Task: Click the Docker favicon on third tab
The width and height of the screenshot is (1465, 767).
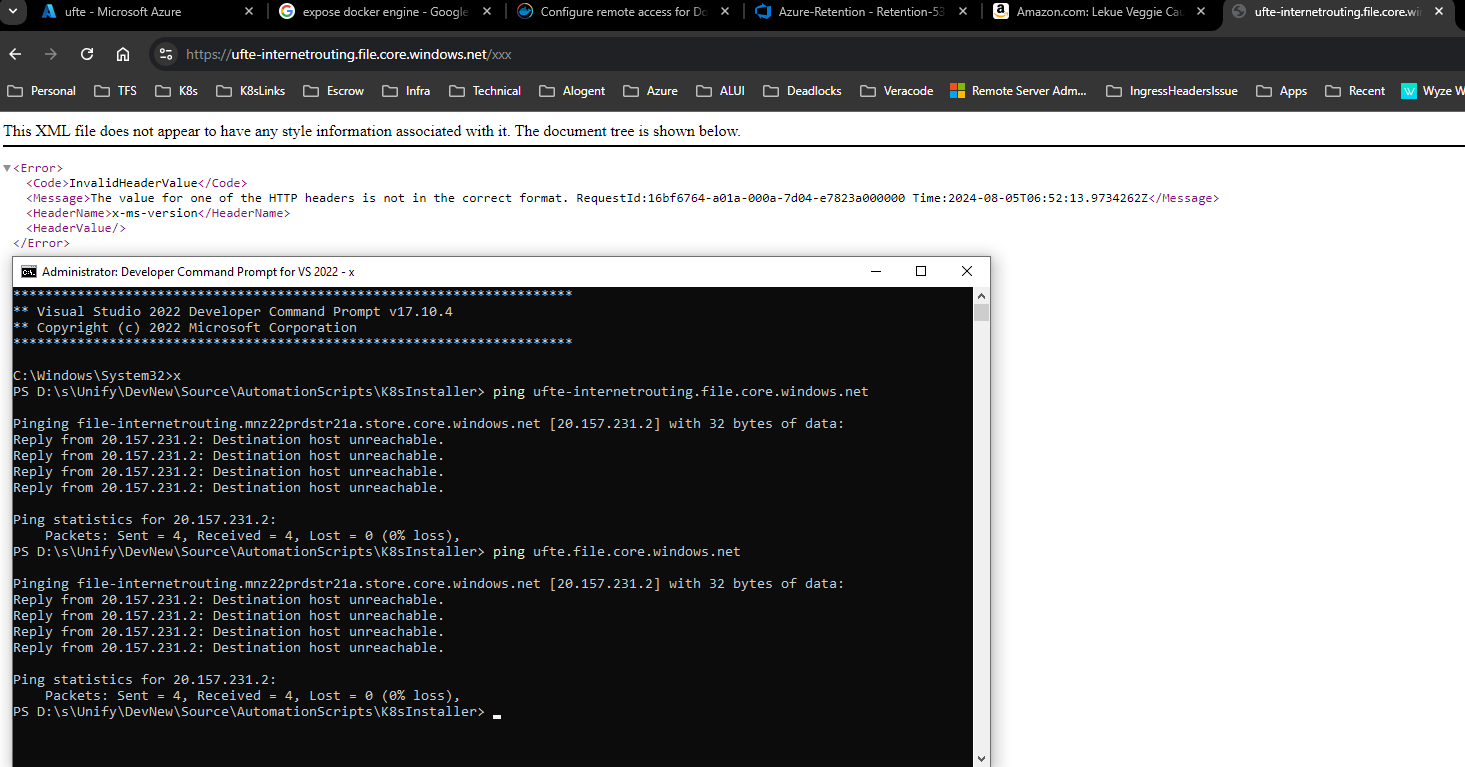Action: (x=525, y=12)
